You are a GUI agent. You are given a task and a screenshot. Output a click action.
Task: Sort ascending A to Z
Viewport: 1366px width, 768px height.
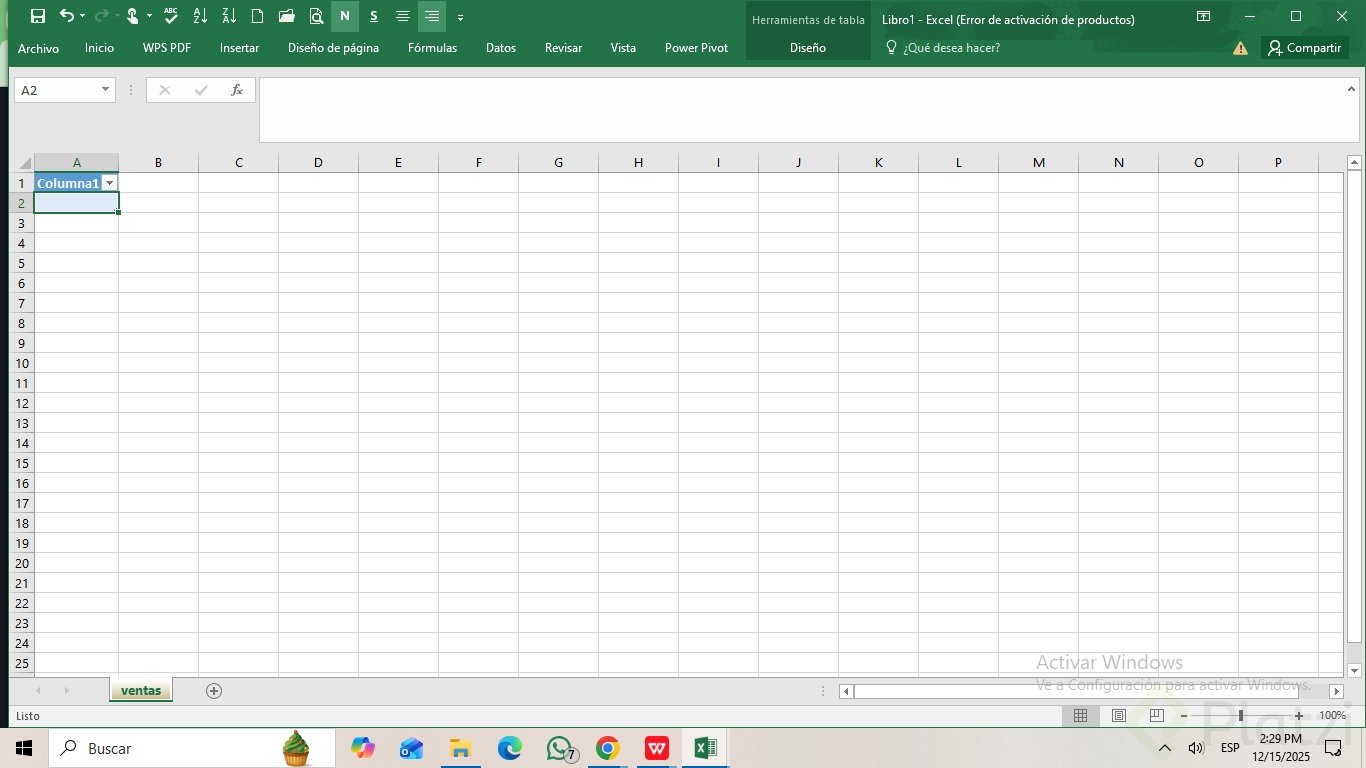tap(200, 16)
